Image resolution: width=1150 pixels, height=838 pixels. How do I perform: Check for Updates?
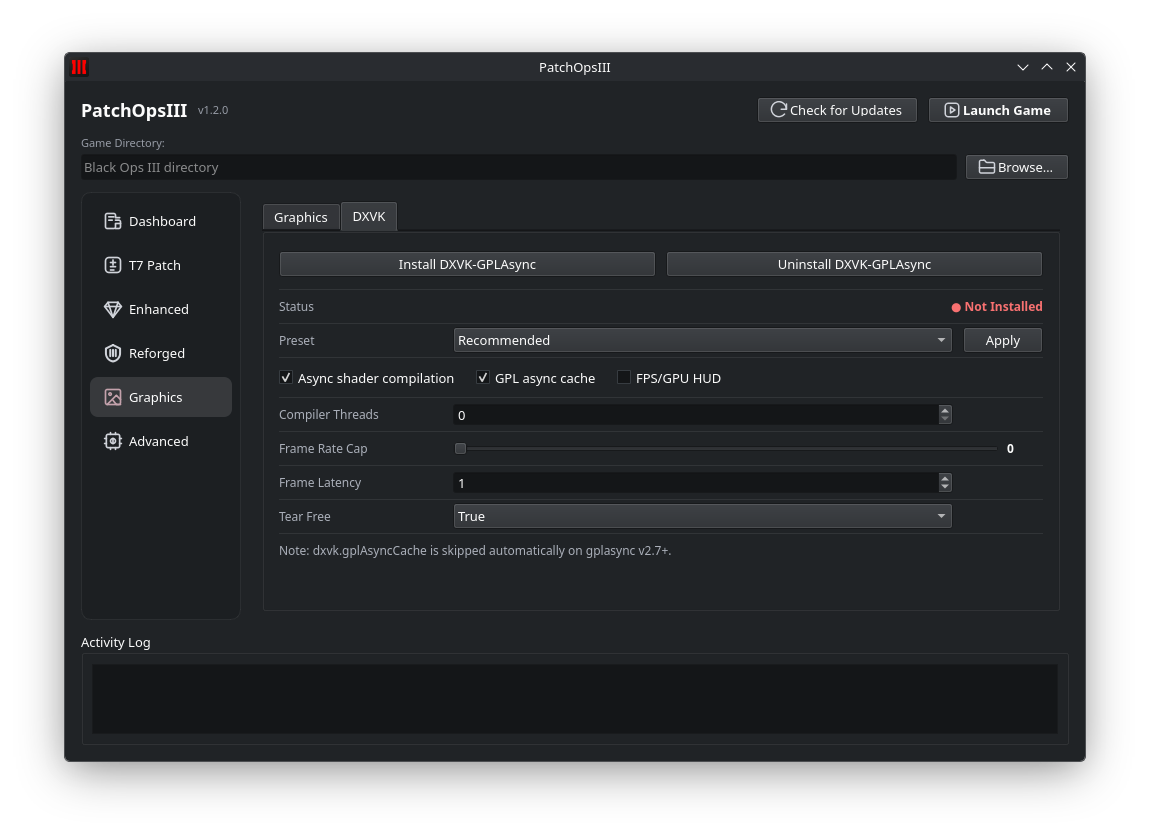click(x=837, y=110)
